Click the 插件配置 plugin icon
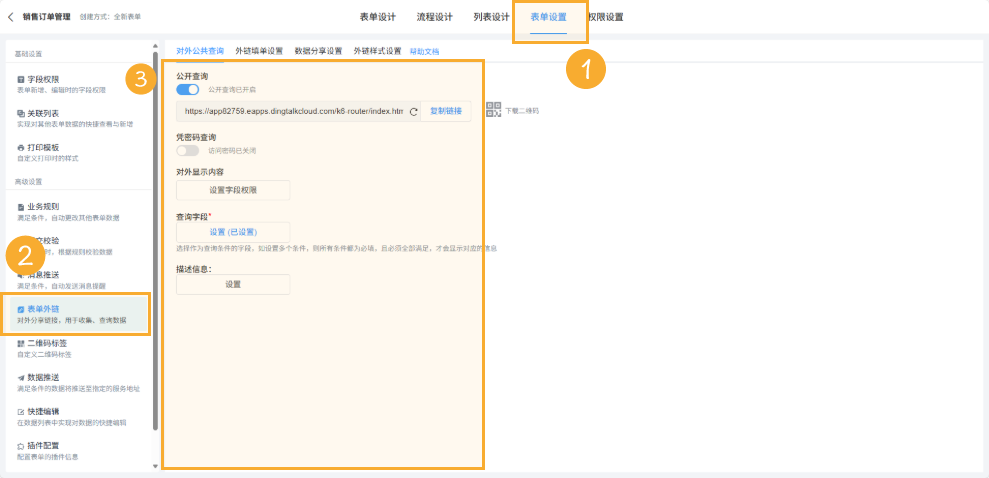 pyautogui.click(x=21, y=446)
